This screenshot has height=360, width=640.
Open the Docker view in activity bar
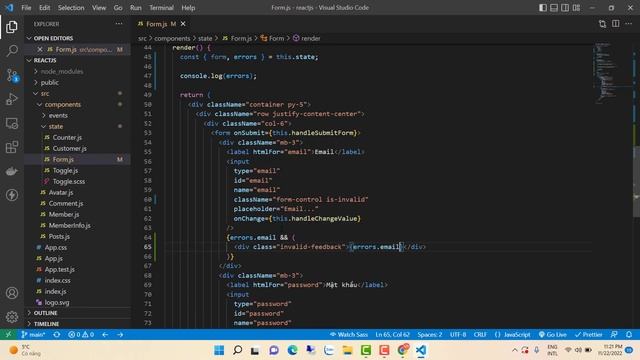pyautogui.click(x=12, y=171)
